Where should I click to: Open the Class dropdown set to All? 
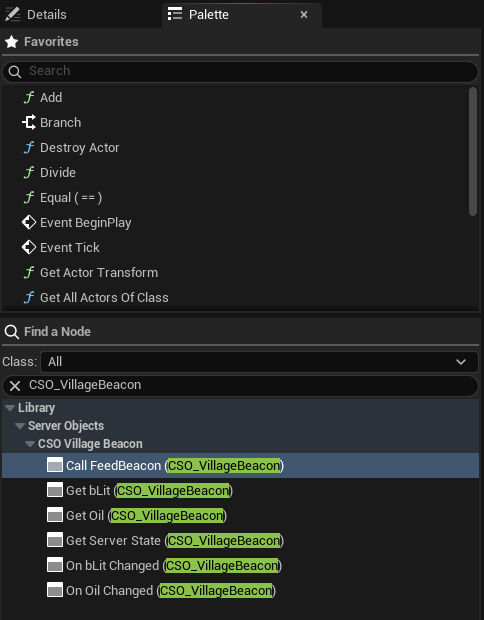(259, 362)
